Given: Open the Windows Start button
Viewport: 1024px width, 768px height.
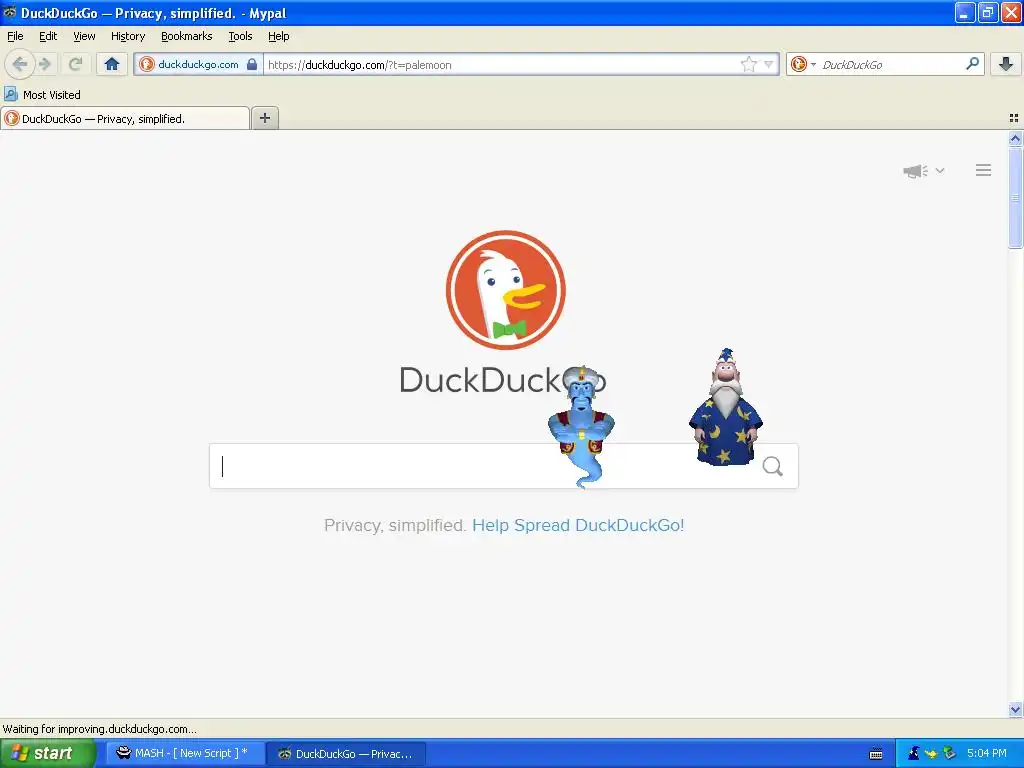Looking at the screenshot, I should (x=48, y=753).
